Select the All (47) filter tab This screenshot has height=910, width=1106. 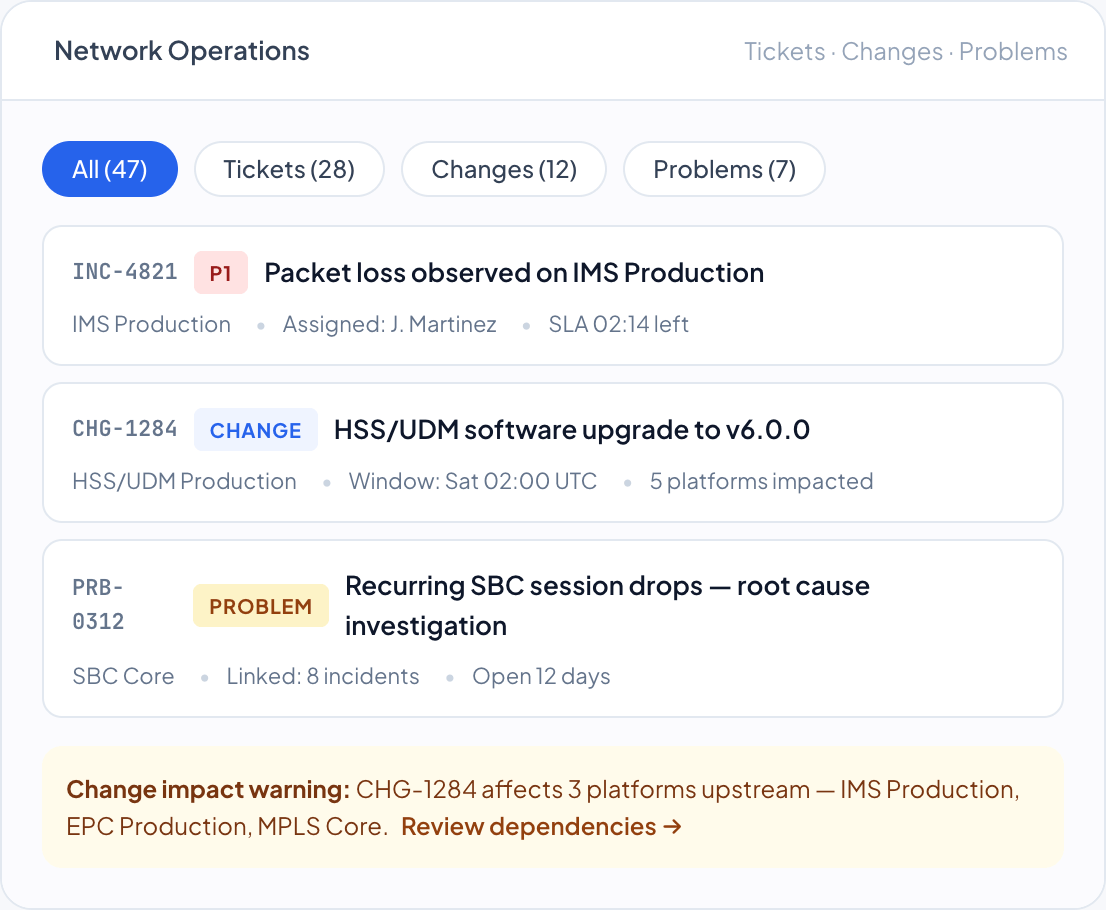110,169
